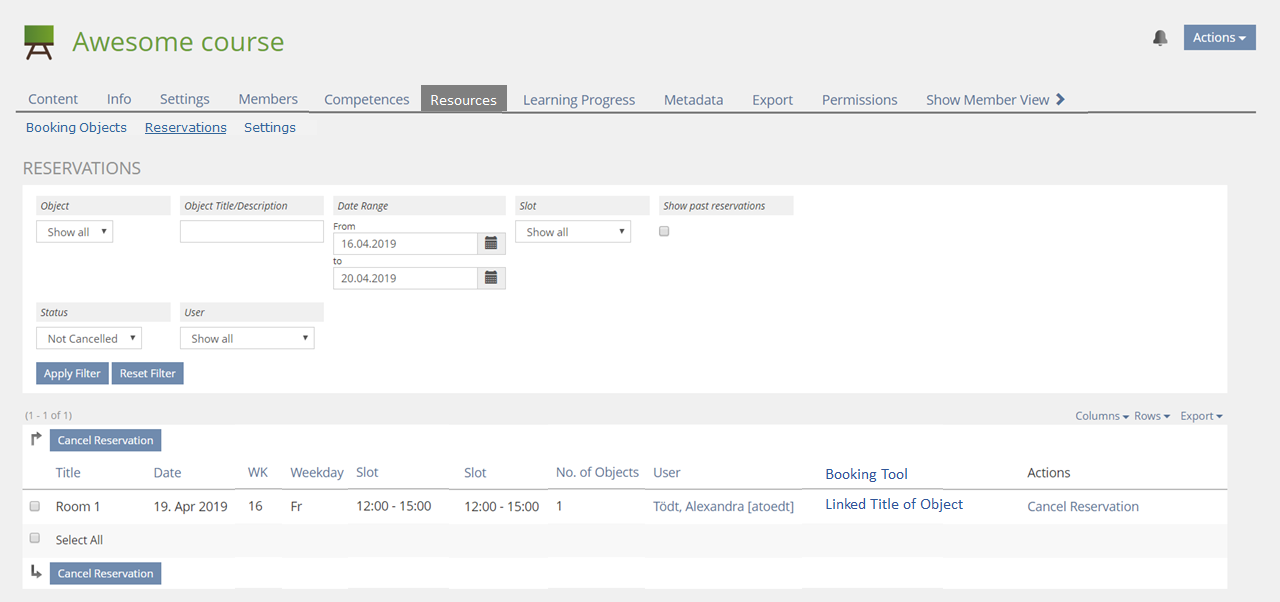Open the Slot filter dropdown

(572, 232)
